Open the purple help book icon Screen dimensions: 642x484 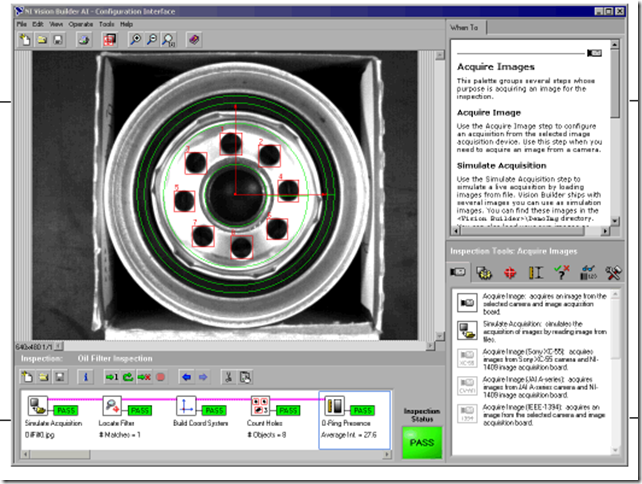[x=194, y=40]
